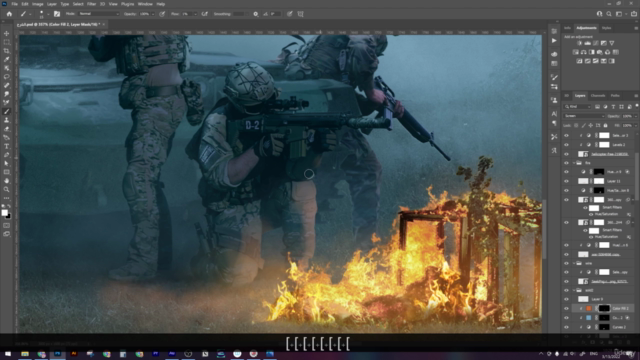Click the orange Color Fill 2 thumbnail

tap(589, 309)
